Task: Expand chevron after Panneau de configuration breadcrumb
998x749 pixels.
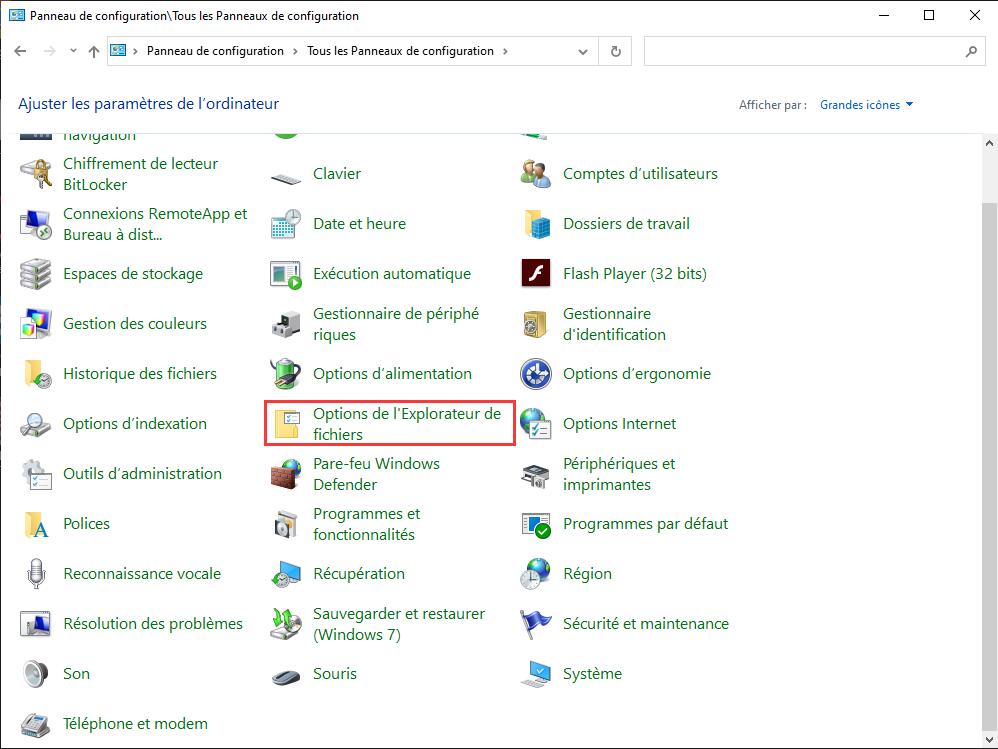Action: click(x=295, y=52)
